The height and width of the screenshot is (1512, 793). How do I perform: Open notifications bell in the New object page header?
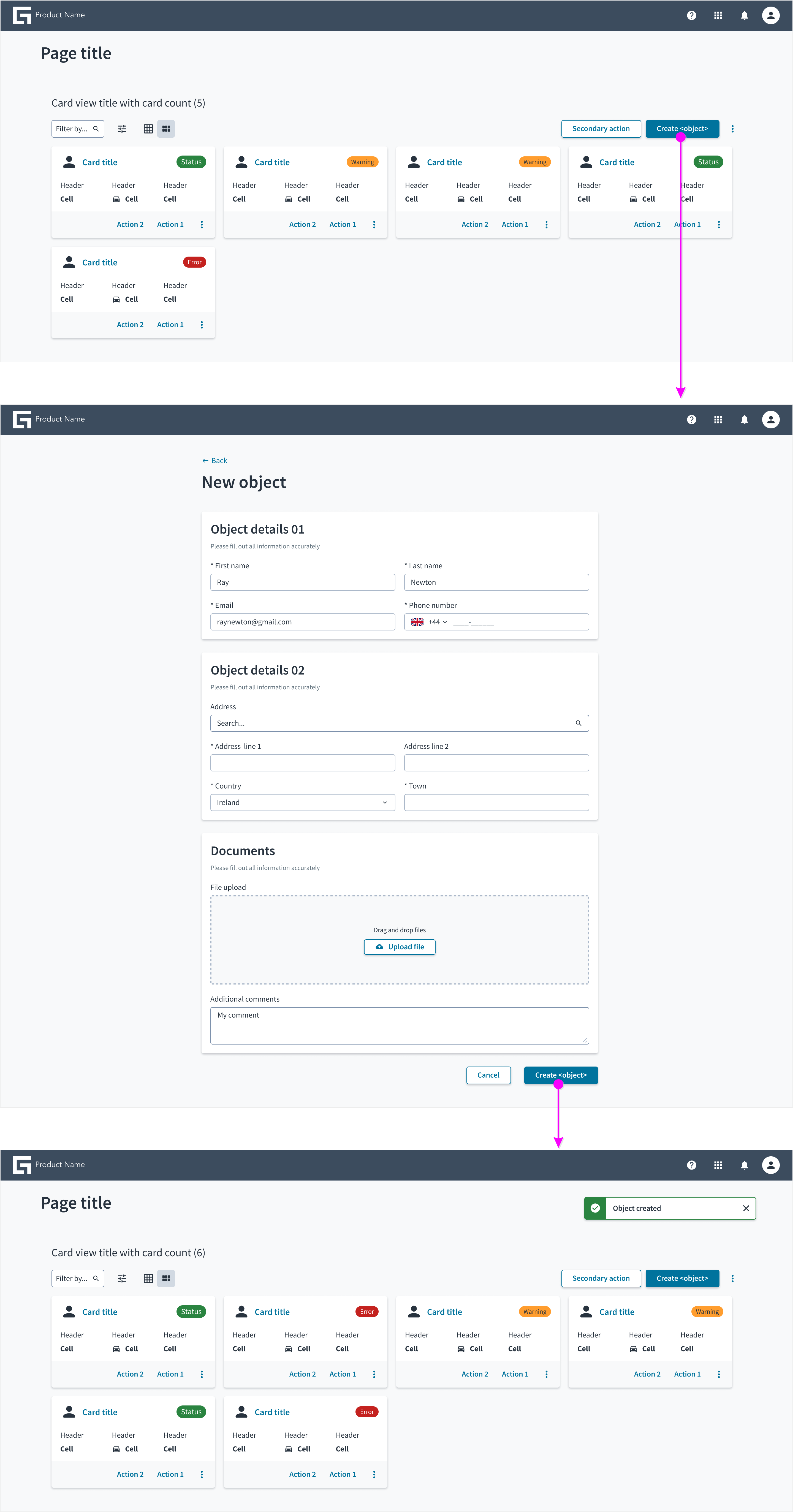pyautogui.click(x=744, y=419)
